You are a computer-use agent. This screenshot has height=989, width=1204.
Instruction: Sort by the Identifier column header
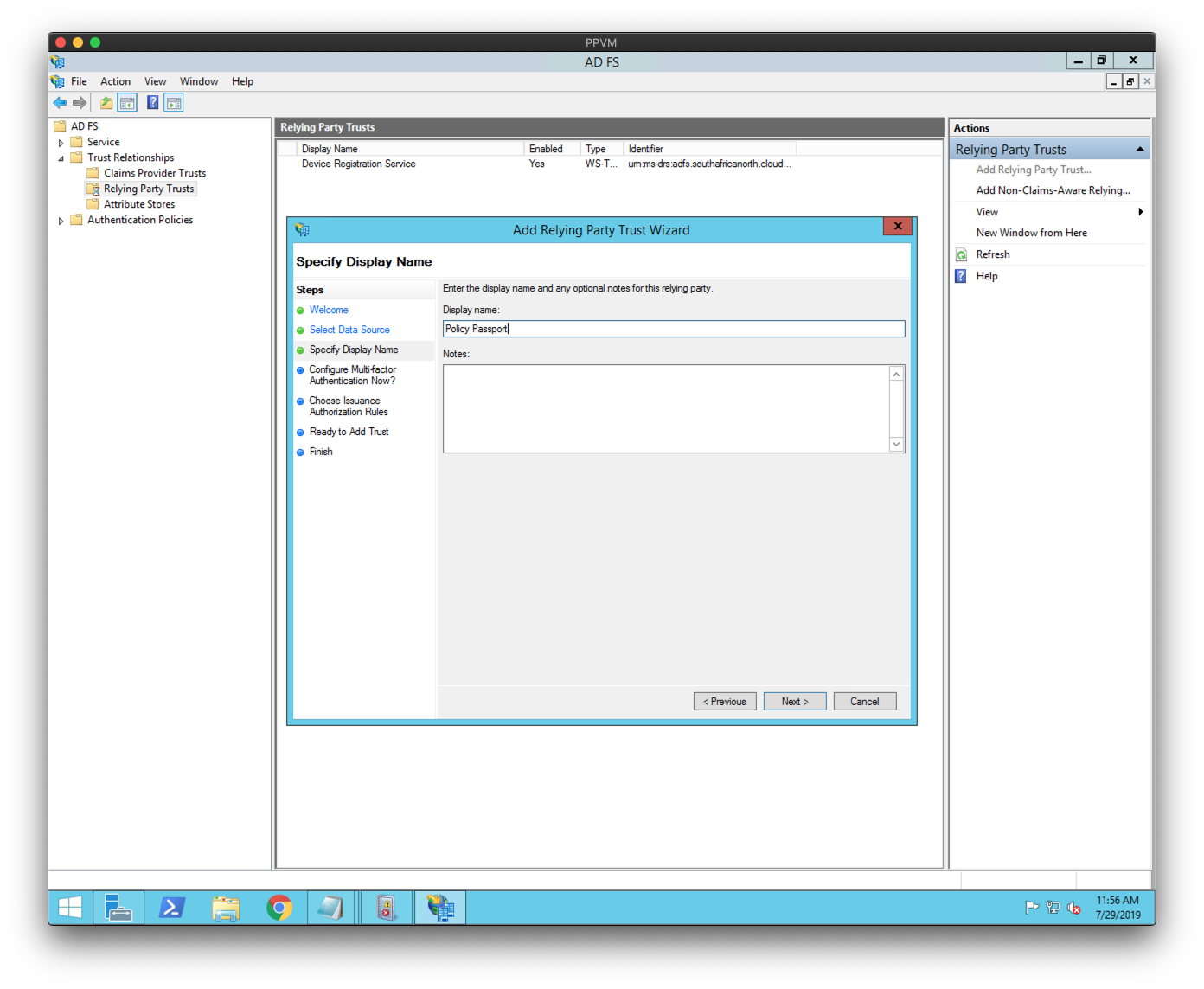click(709, 149)
